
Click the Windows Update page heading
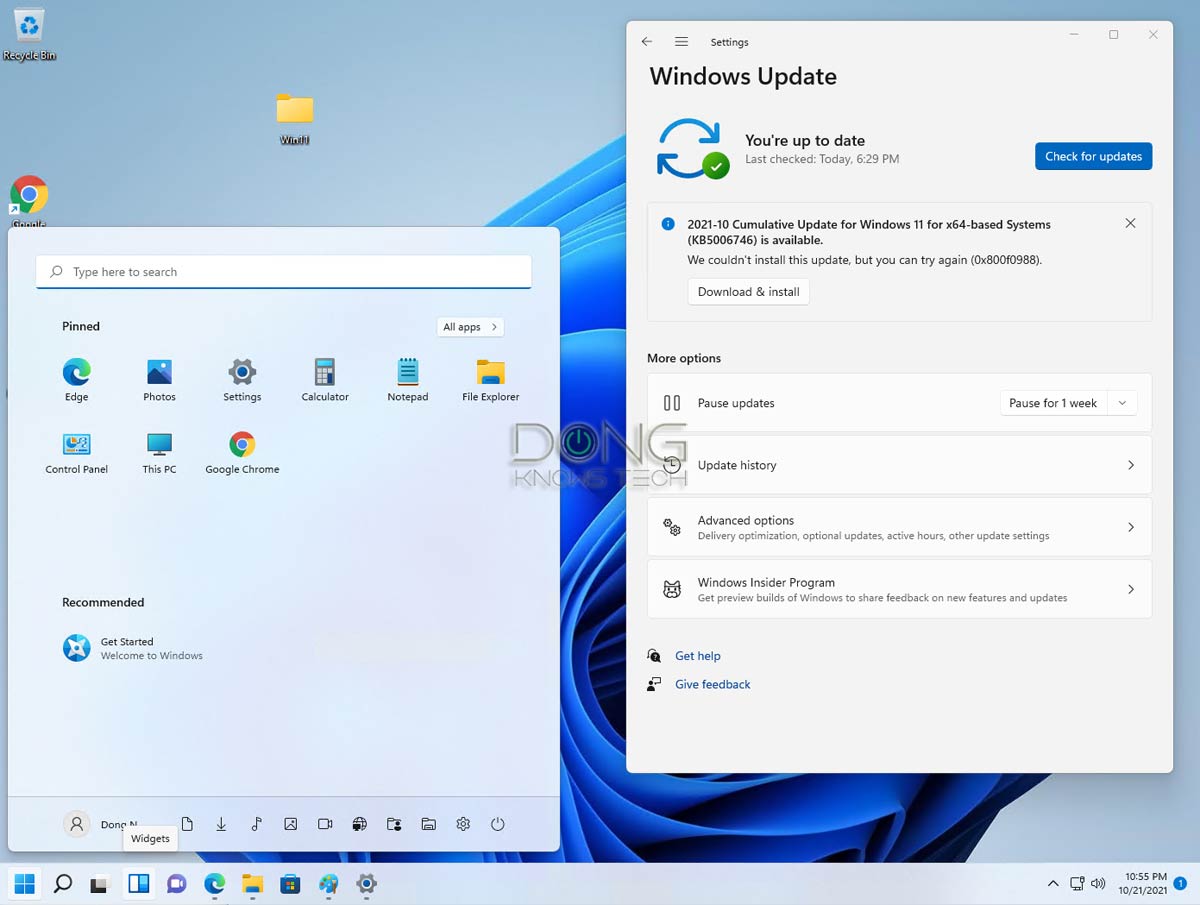743,77
